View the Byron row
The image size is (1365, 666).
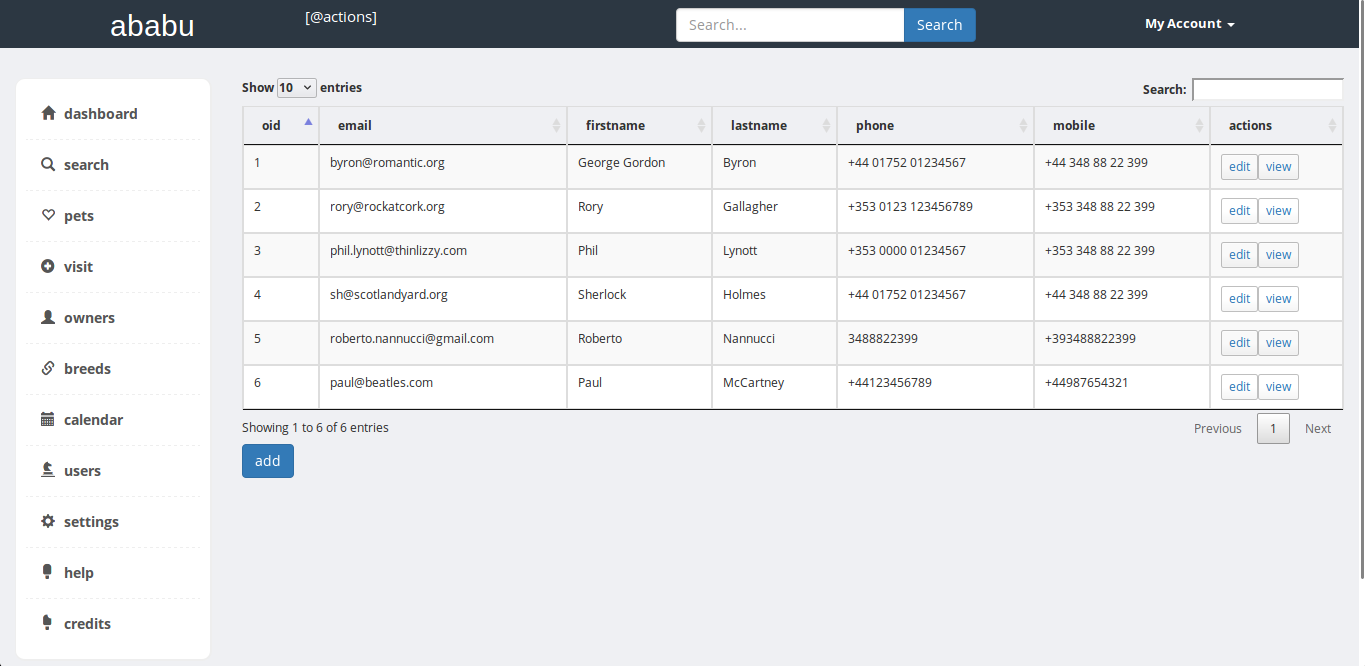pyautogui.click(x=1278, y=167)
